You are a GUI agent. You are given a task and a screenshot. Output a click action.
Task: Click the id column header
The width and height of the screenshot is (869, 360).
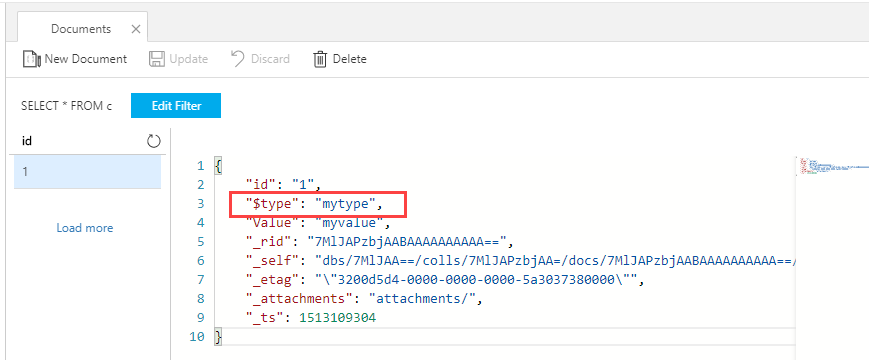coord(27,141)
